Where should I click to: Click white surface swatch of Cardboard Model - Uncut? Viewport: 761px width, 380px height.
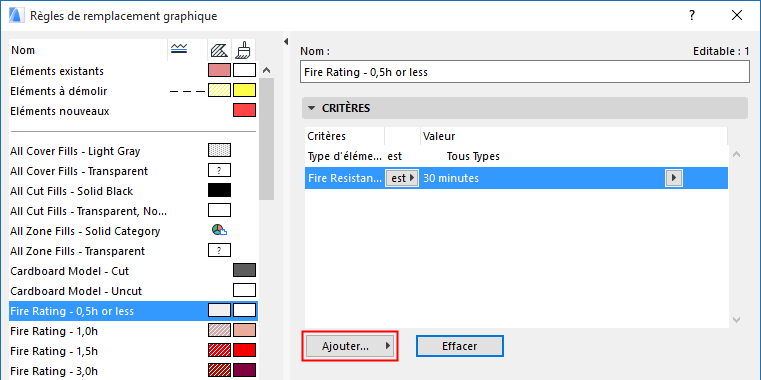[x=244, y=290]
